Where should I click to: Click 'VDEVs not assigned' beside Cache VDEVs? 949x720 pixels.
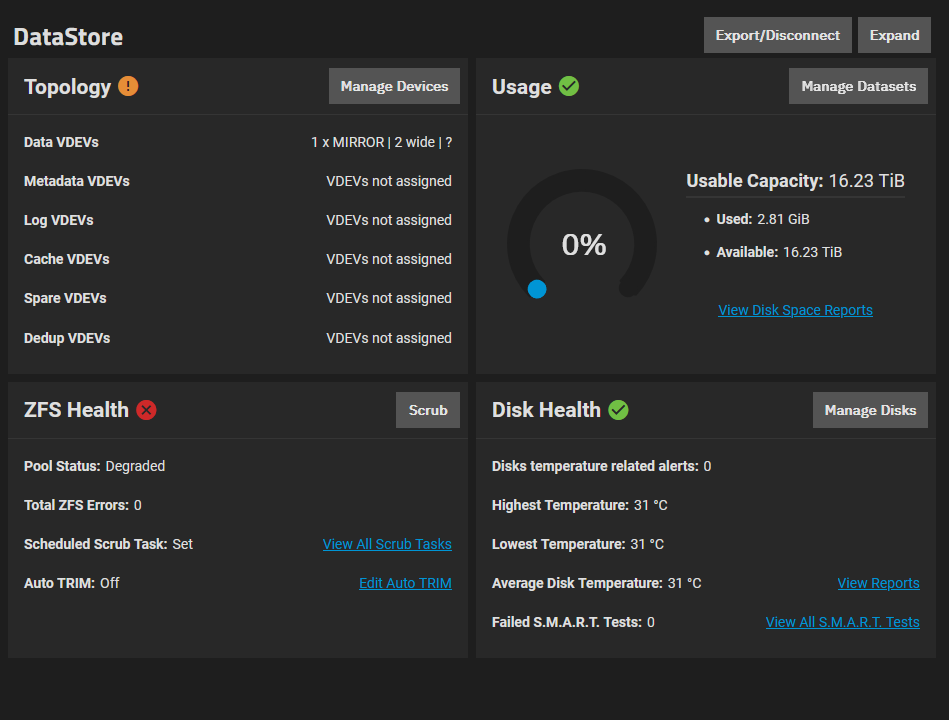(x=389, y=259)
